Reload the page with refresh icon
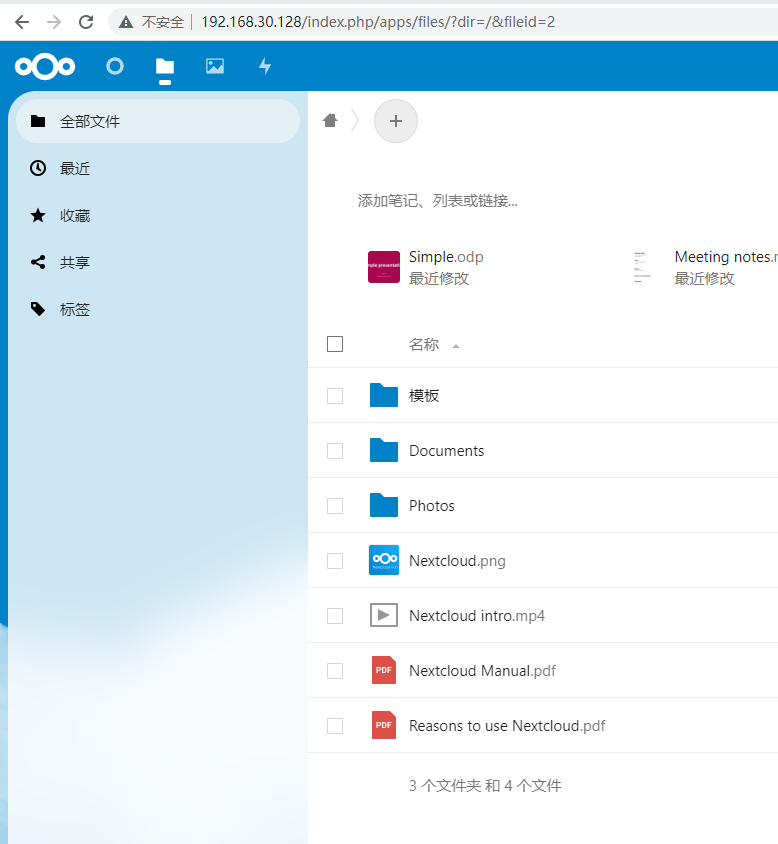This screenshot has height=844, width=778. point(86,22)
